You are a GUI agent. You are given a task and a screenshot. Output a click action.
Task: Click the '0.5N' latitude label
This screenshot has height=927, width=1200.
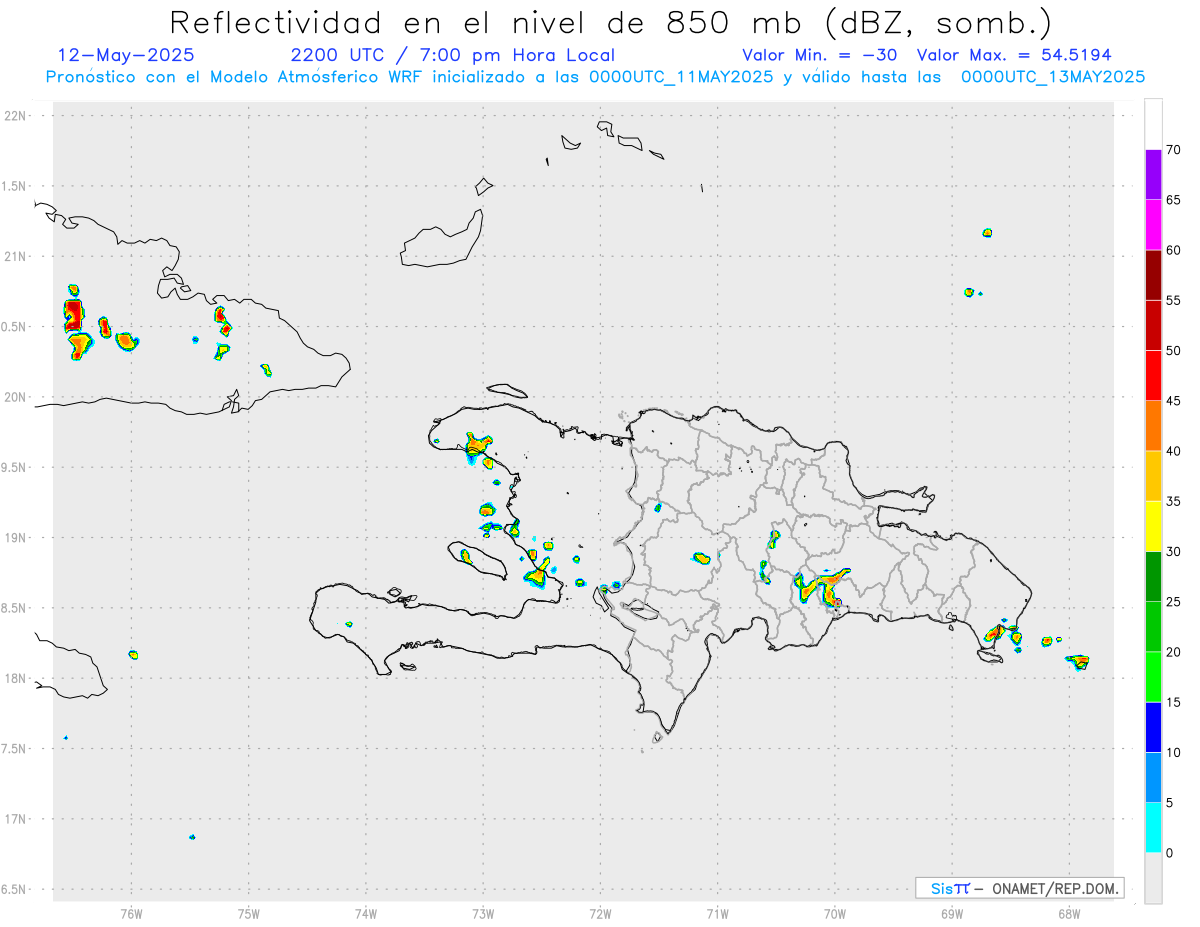15,327
